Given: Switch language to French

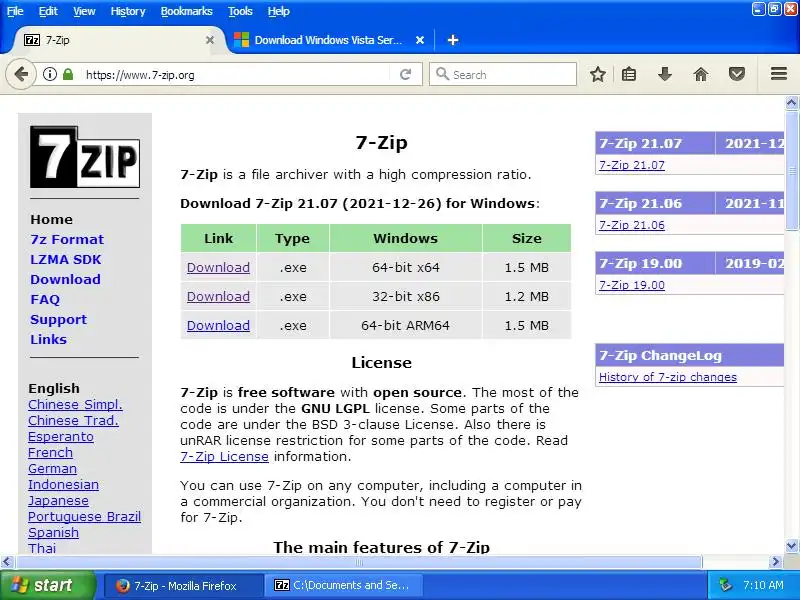Looking at the screenshot, I should pos(51,453).
